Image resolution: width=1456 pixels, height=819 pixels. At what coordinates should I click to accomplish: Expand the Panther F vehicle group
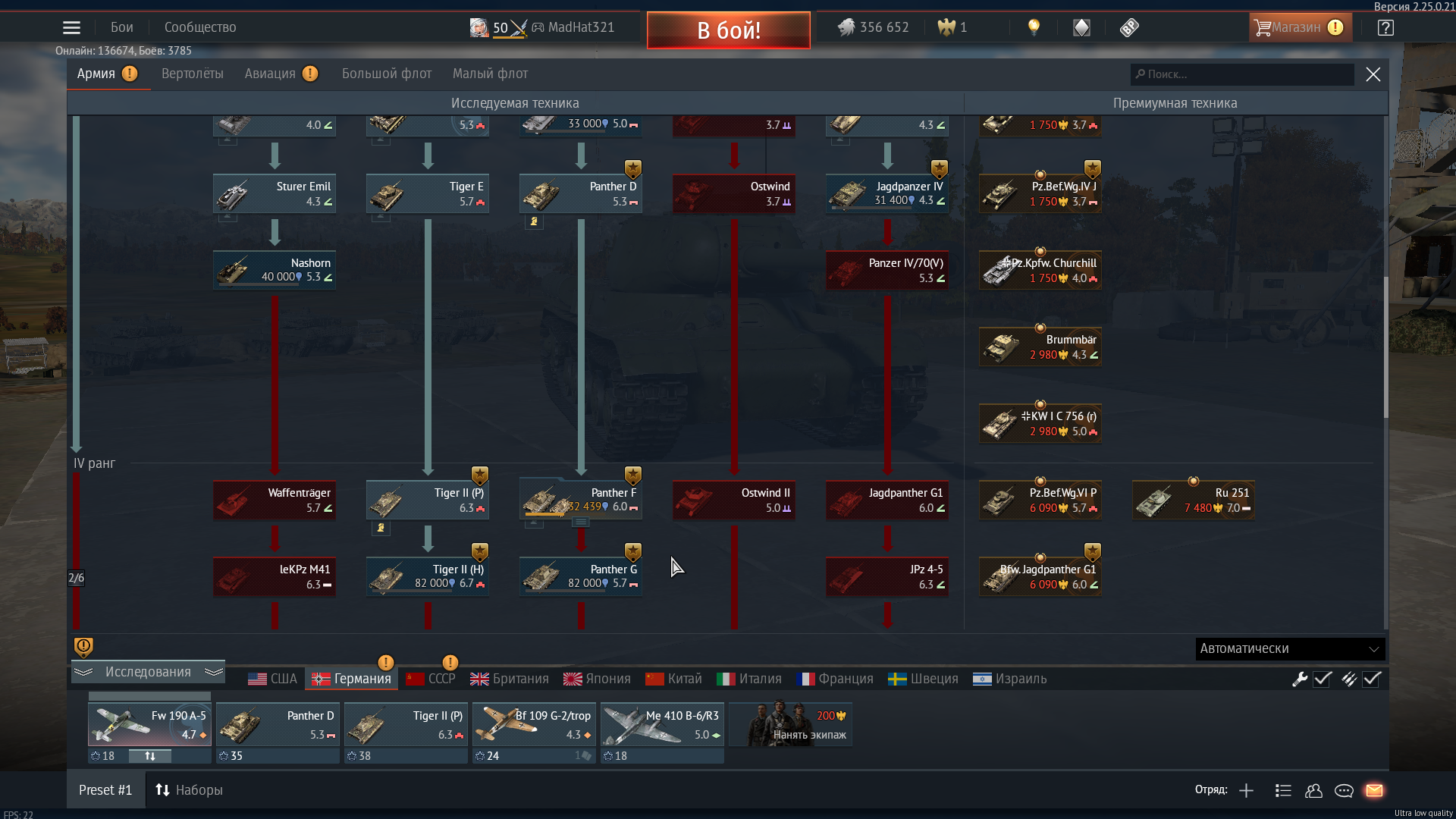point(580,522)
